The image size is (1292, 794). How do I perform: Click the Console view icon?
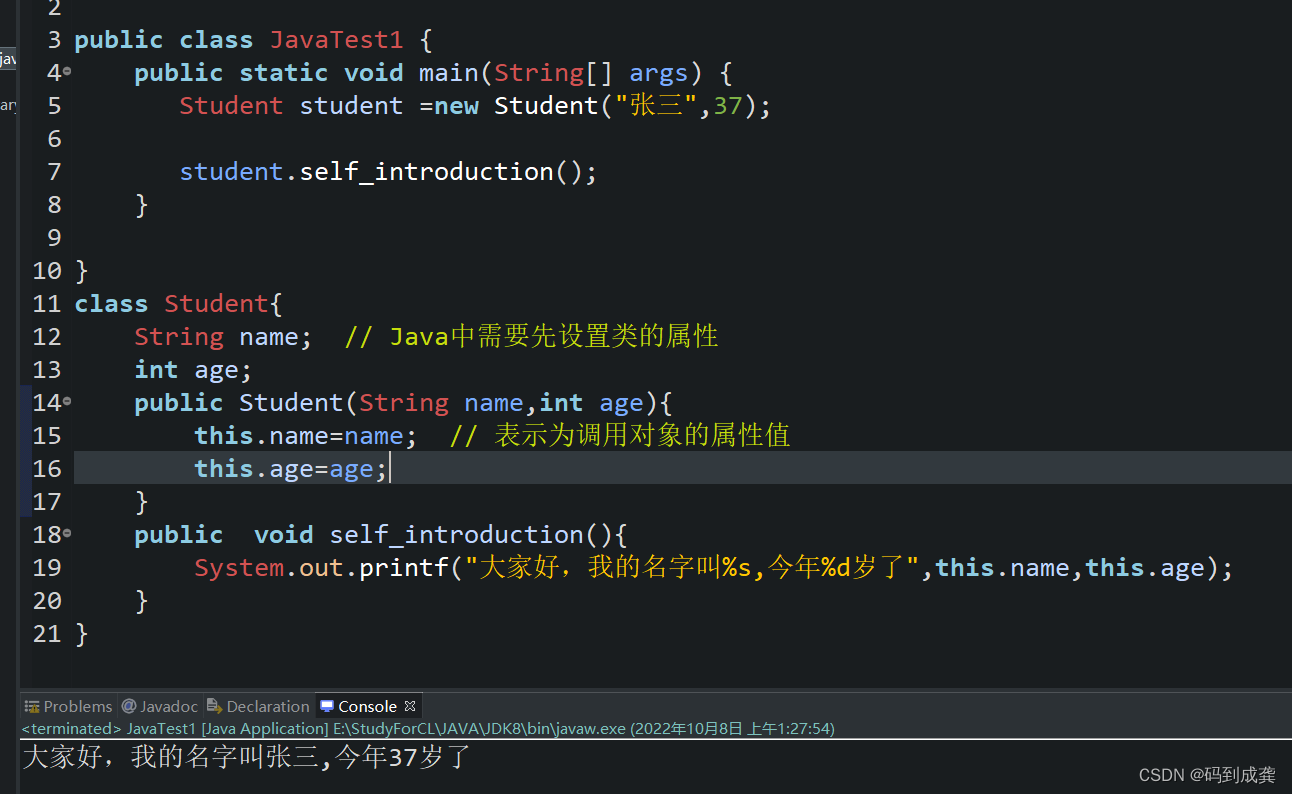pyautogui.click(x=327, y=706)
